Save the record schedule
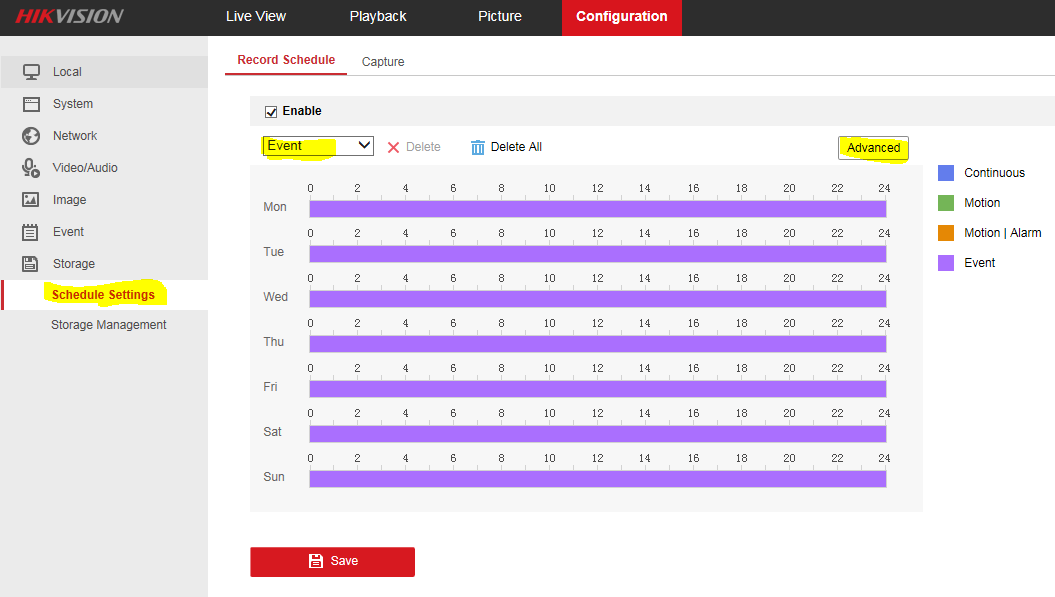Image resolution: width=1055 pixels, height=597 pixels. (332, 561)
